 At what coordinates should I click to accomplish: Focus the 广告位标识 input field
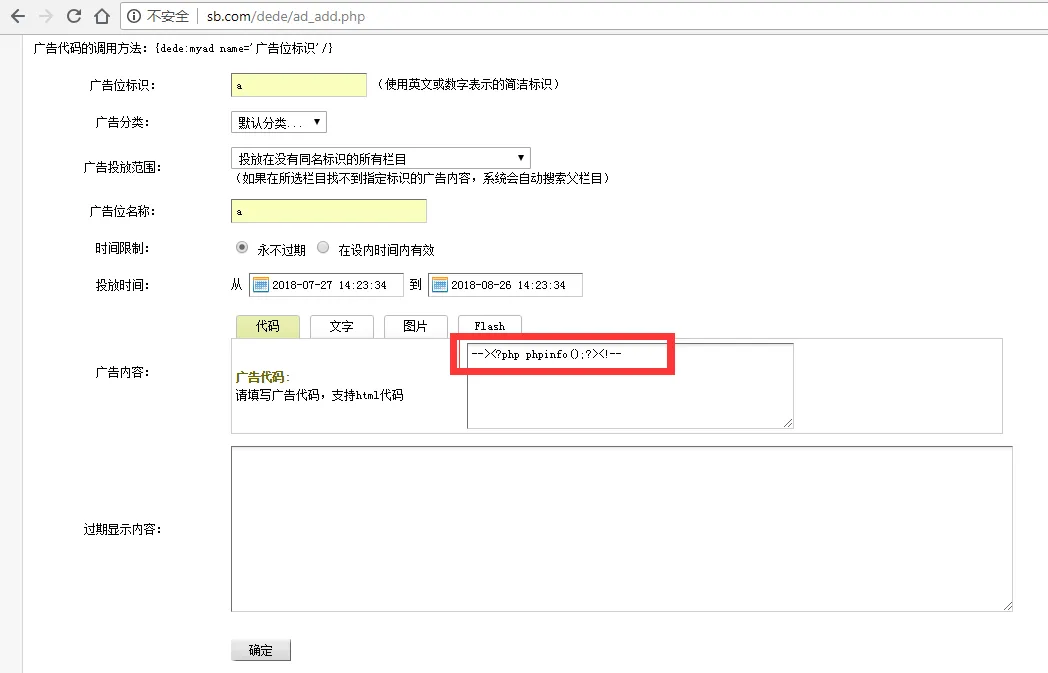(298, 85)
